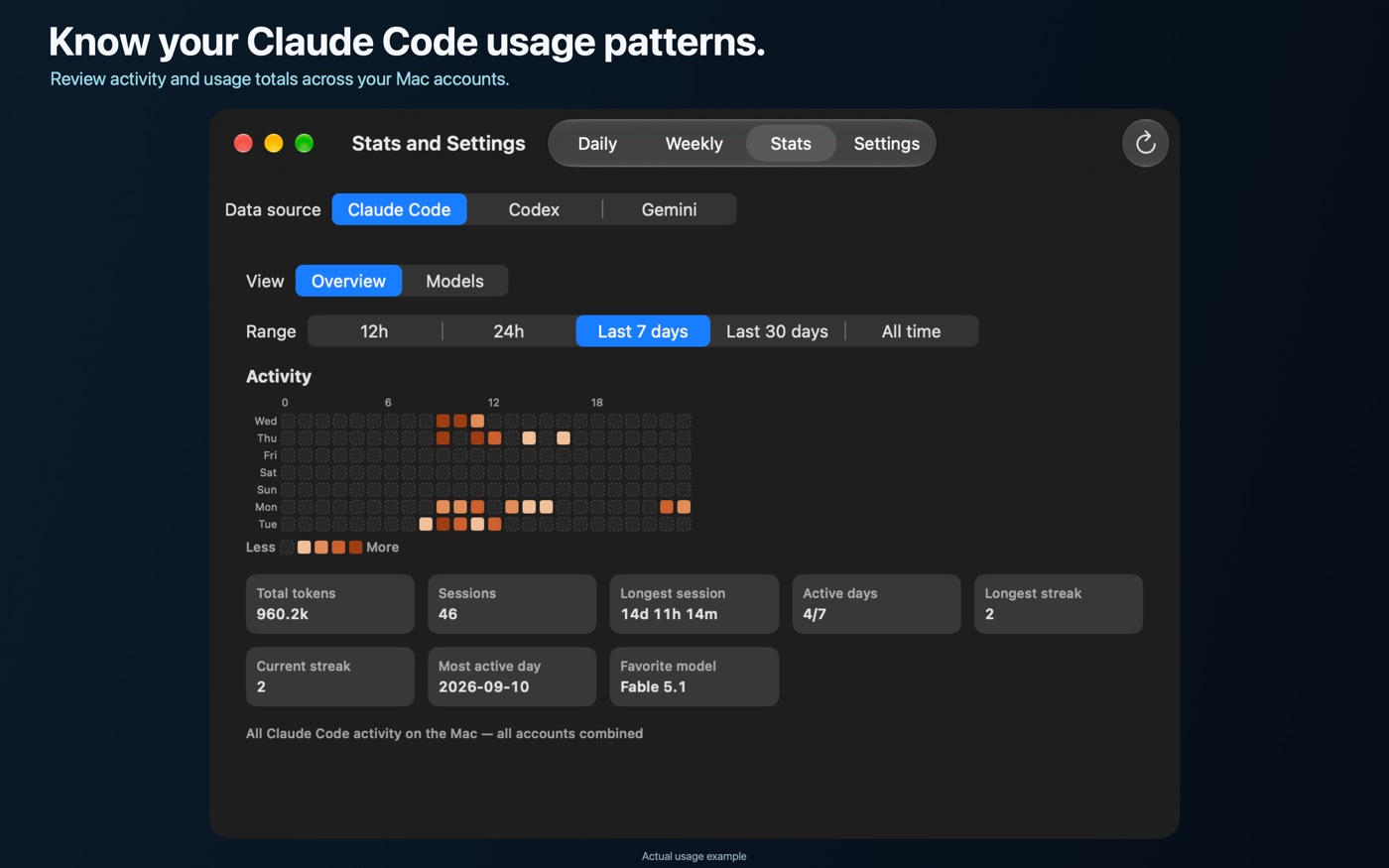The image size is (1389, 868).
Task: Pick the Last 30 days range
Action: coord(777,331)
